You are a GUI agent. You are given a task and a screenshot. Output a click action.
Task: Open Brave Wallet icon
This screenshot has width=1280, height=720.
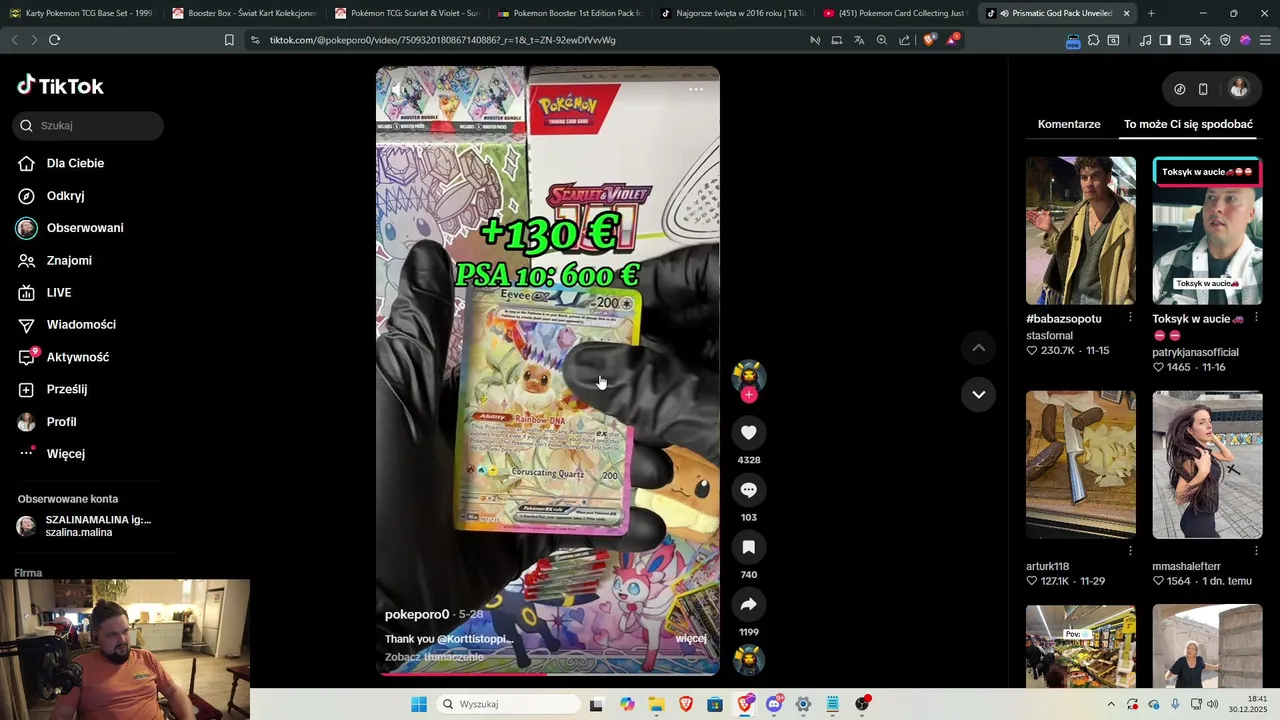pyautogui.click(x=1185, y=40)
